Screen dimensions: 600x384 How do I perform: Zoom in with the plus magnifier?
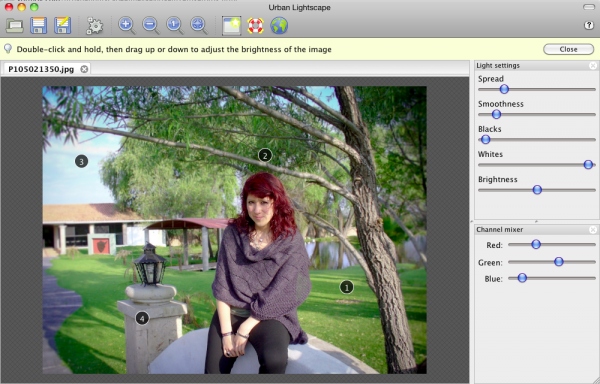point(127,26)
